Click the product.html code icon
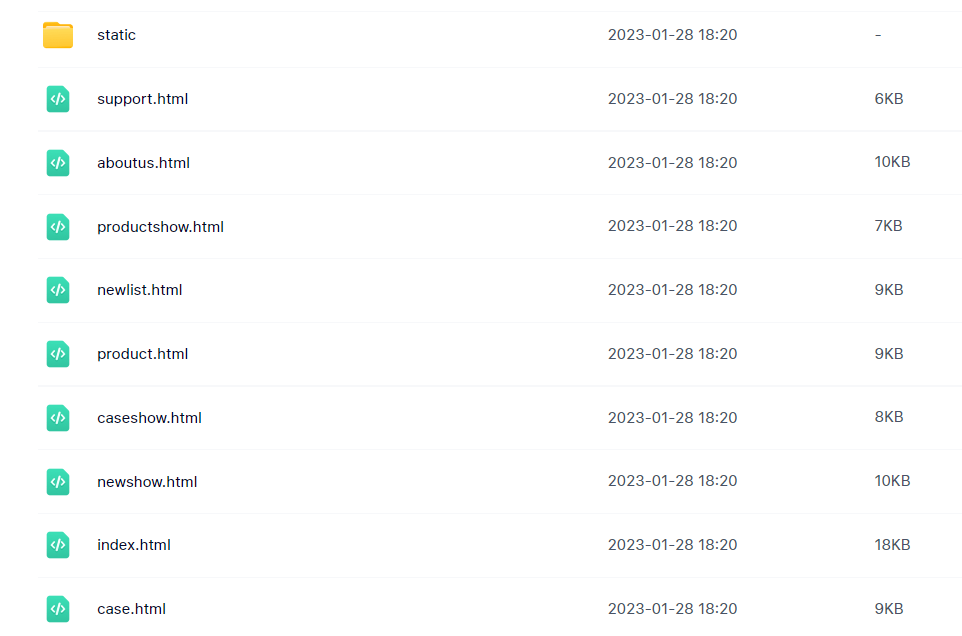Viewport: 962px width, 636px height. click(x=58, y=354)
